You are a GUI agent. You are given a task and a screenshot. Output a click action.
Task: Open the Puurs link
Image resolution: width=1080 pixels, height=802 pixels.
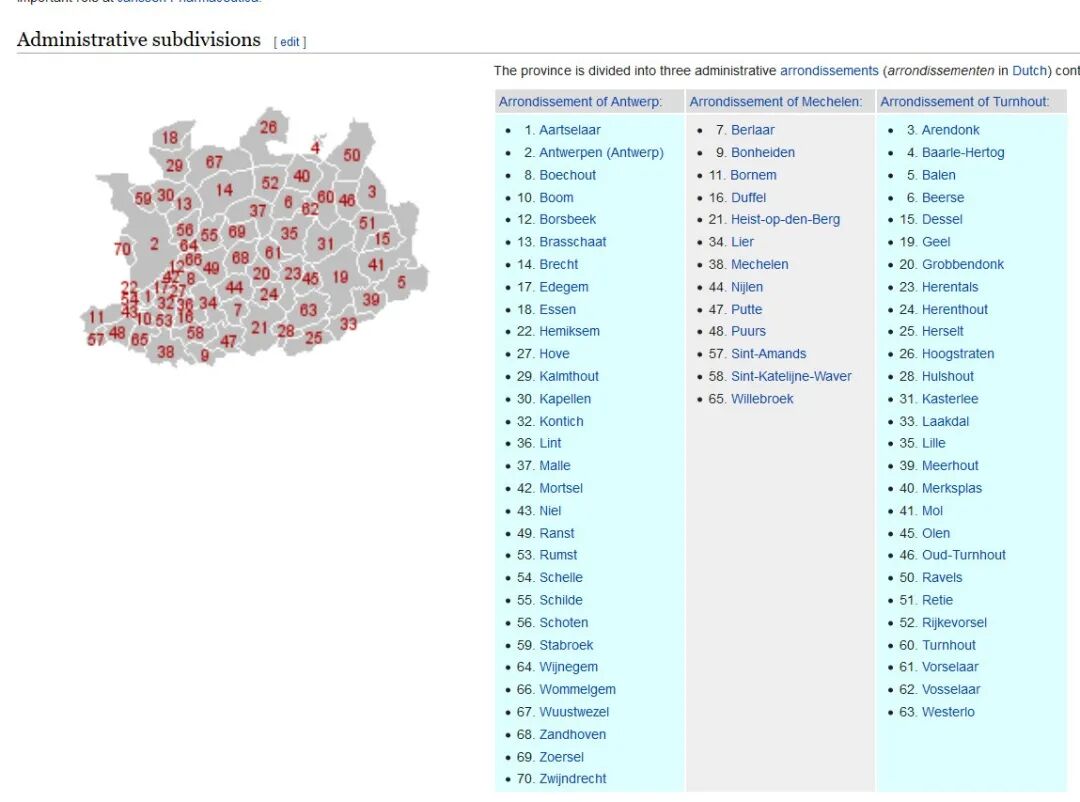[x=748, y=331]
